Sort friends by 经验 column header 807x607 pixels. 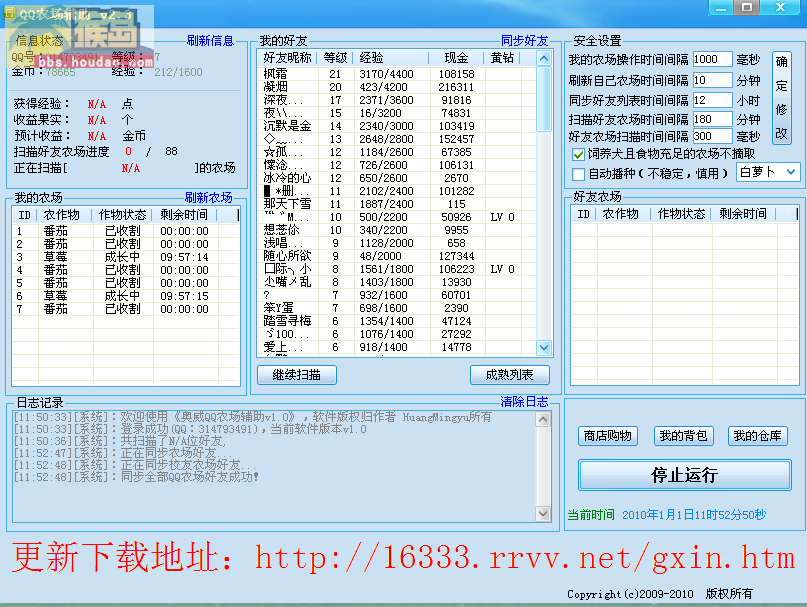390,58
